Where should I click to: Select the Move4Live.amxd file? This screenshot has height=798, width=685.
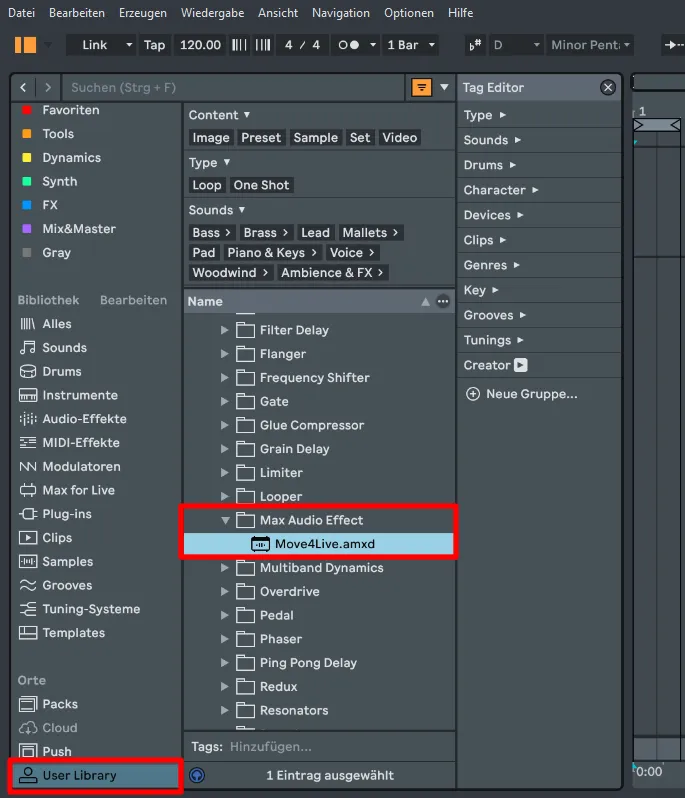point(319,544)
